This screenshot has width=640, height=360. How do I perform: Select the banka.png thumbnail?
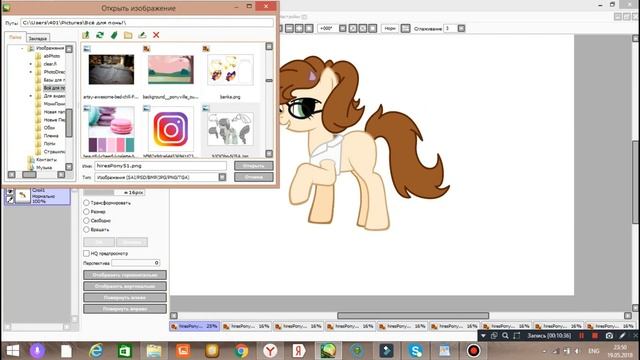(x=230, y=70)
